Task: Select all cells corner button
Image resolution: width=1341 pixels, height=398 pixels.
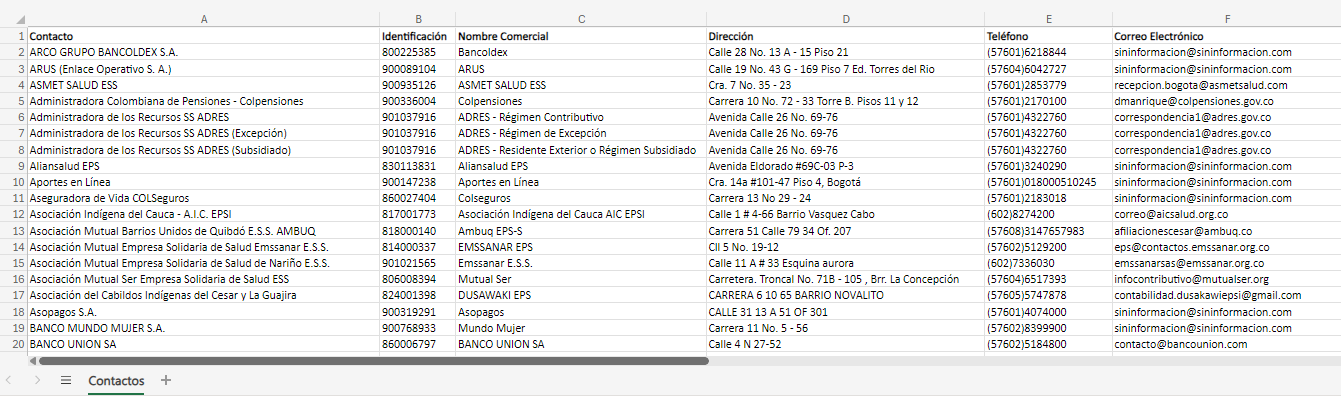Action: tap(13, 19)
